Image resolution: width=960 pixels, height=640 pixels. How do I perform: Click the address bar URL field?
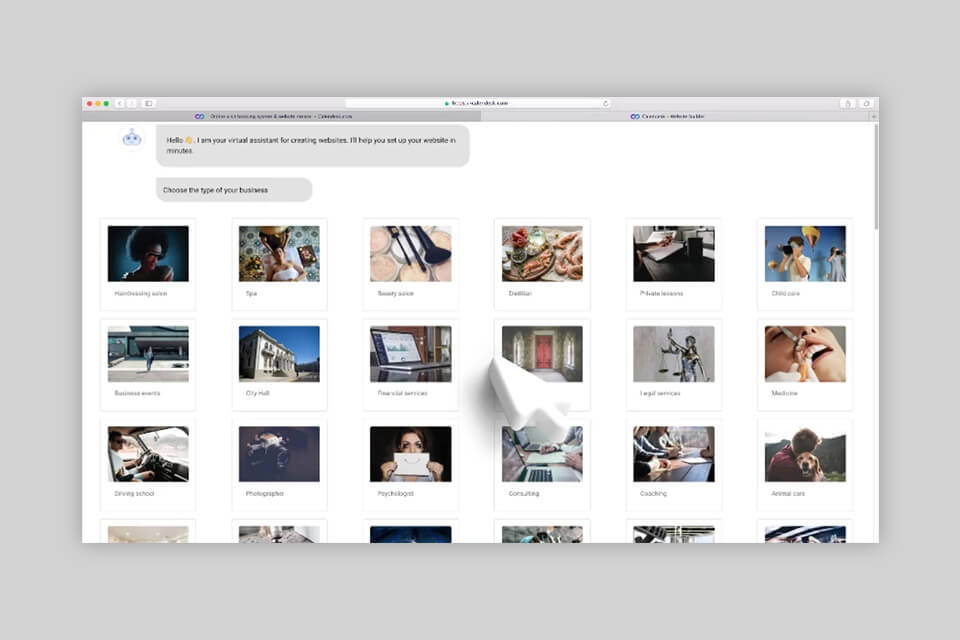[x=478, y=104]
